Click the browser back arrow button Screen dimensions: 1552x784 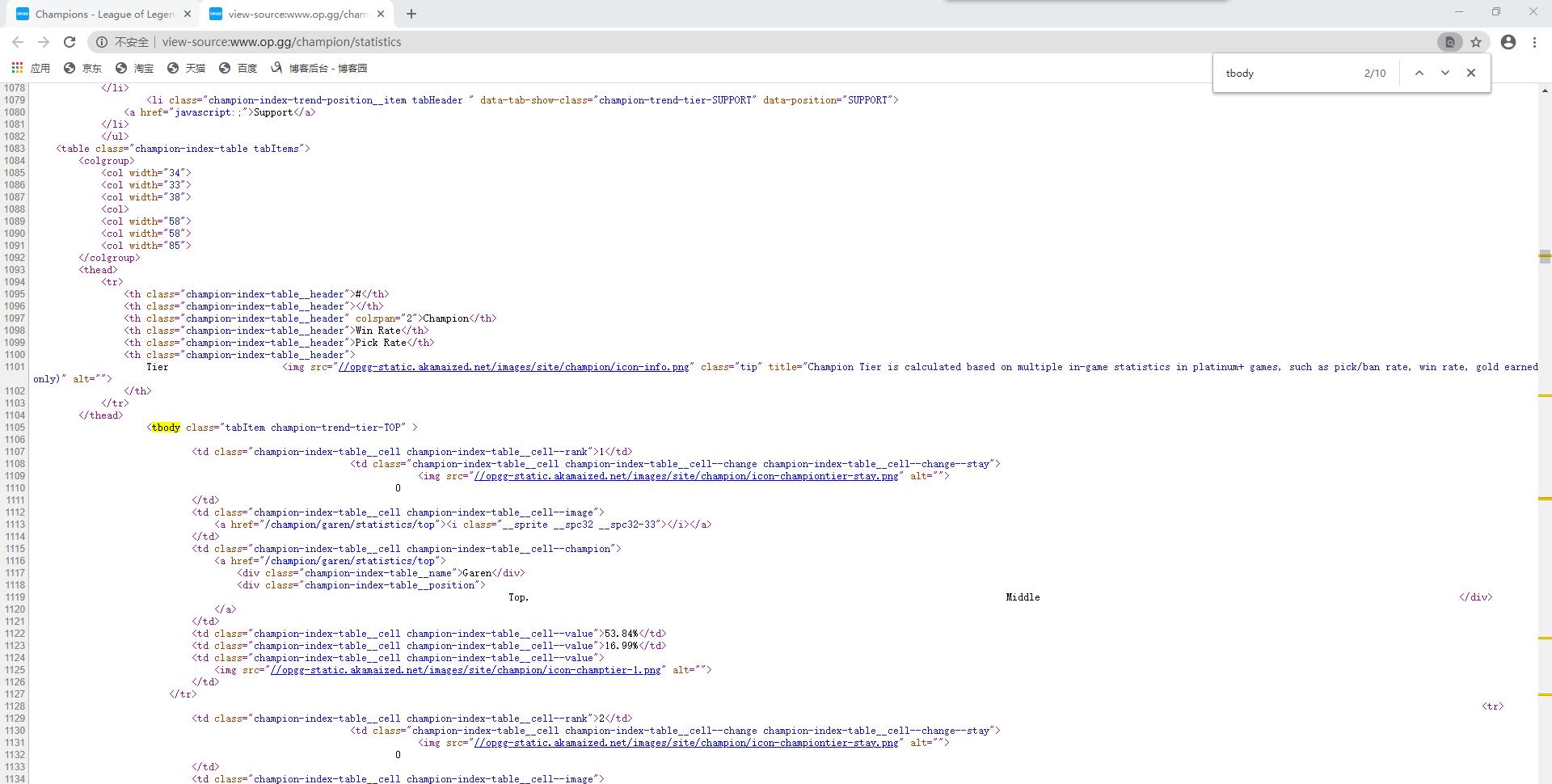click(18, 42)
